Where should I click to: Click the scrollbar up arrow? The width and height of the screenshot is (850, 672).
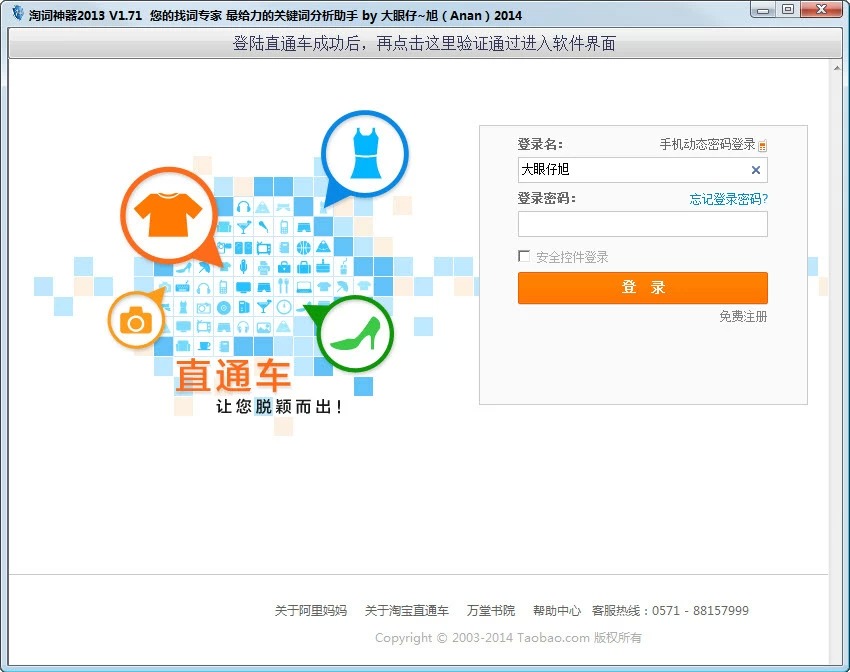coord(836,68)
